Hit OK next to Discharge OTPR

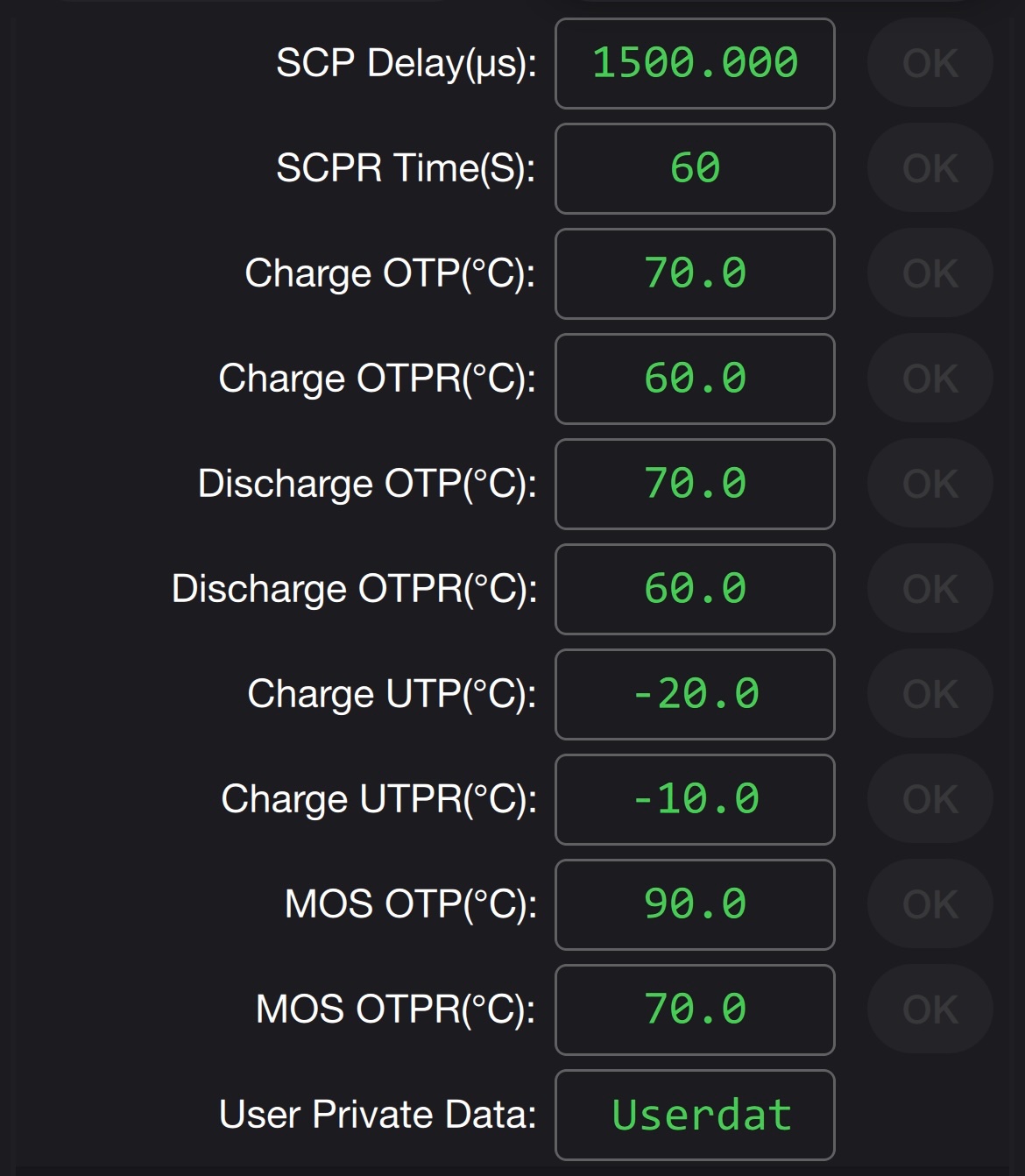click(x=930, y=590)
